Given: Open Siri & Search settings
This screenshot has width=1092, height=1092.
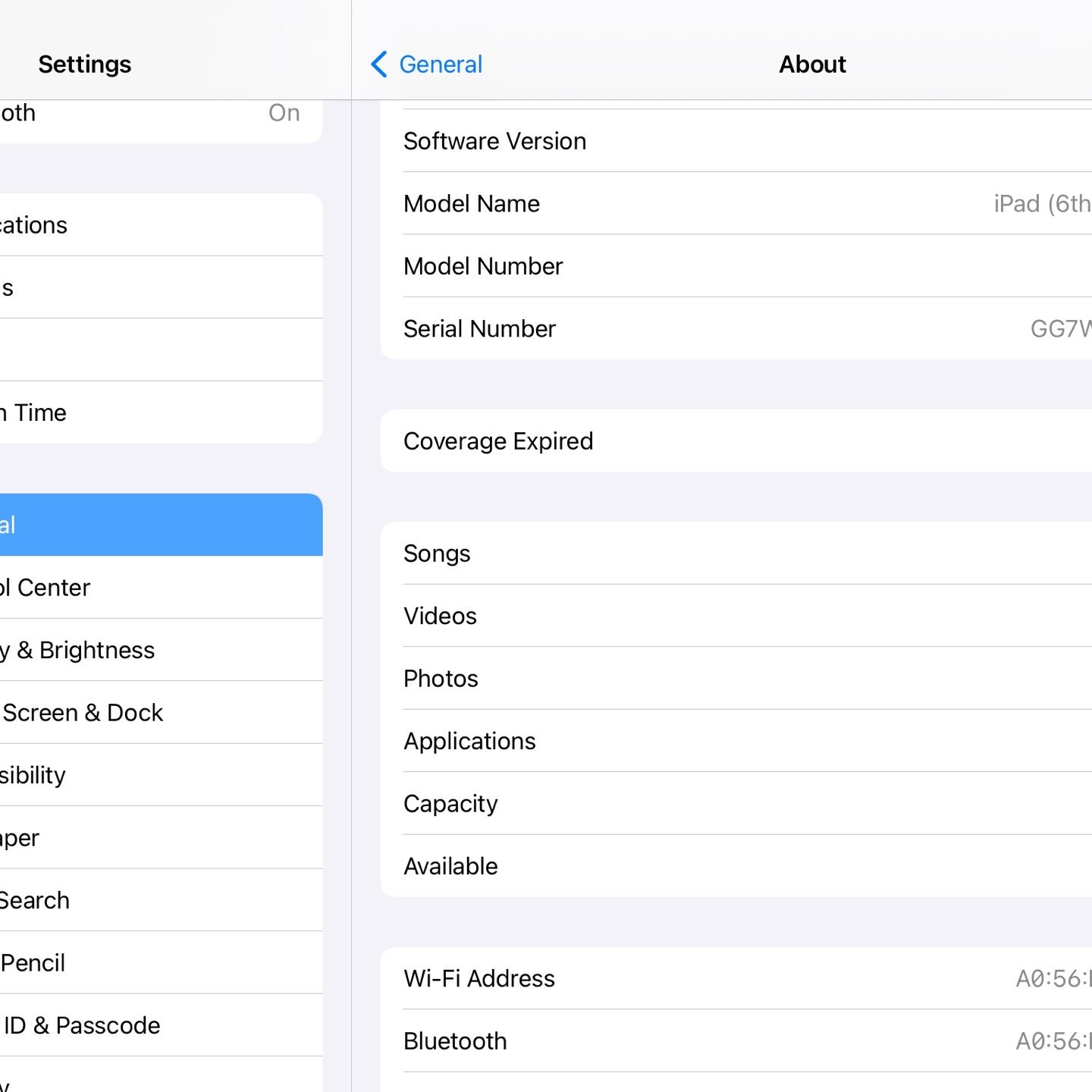Looking at the screenshot, I should [x=161, y=900].
